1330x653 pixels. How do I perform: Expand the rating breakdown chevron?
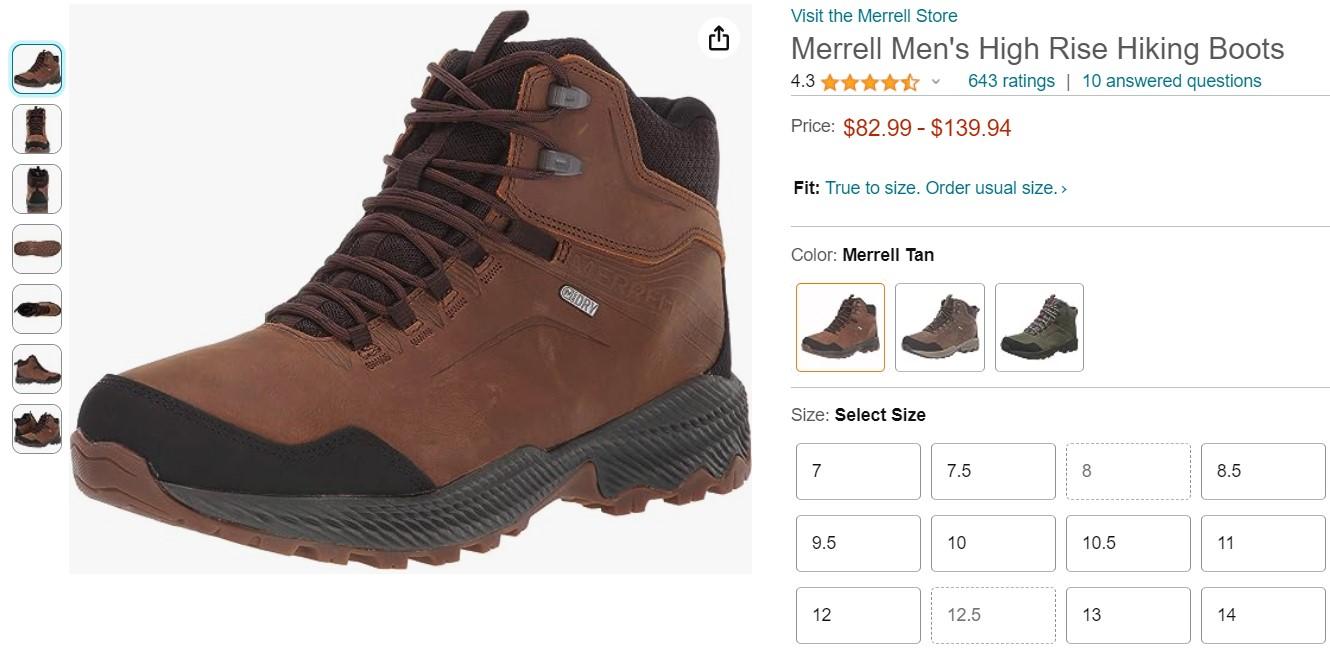click(936, 82)
